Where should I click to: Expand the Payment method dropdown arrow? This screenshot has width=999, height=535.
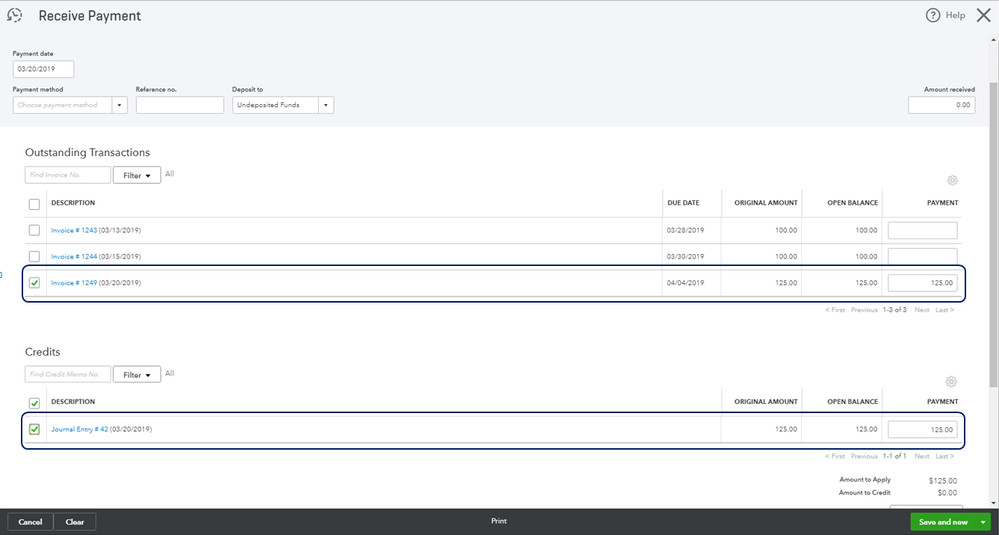[119, 105]
